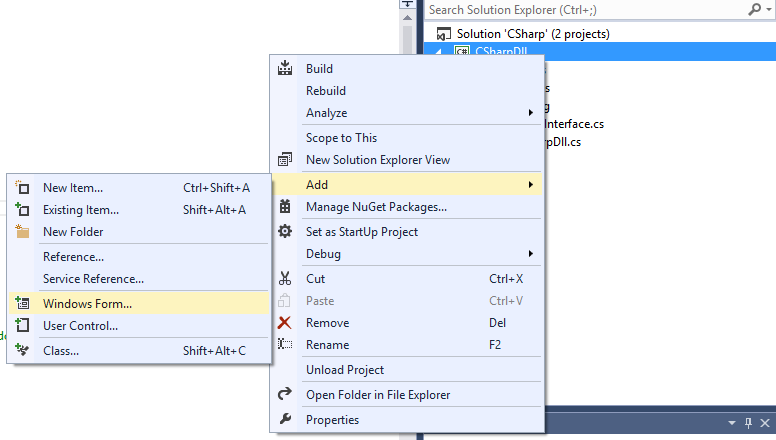Click the Open Folder in File Explorer icon
The width and height of the screenshot is (776, 440).
coord(285,395)
